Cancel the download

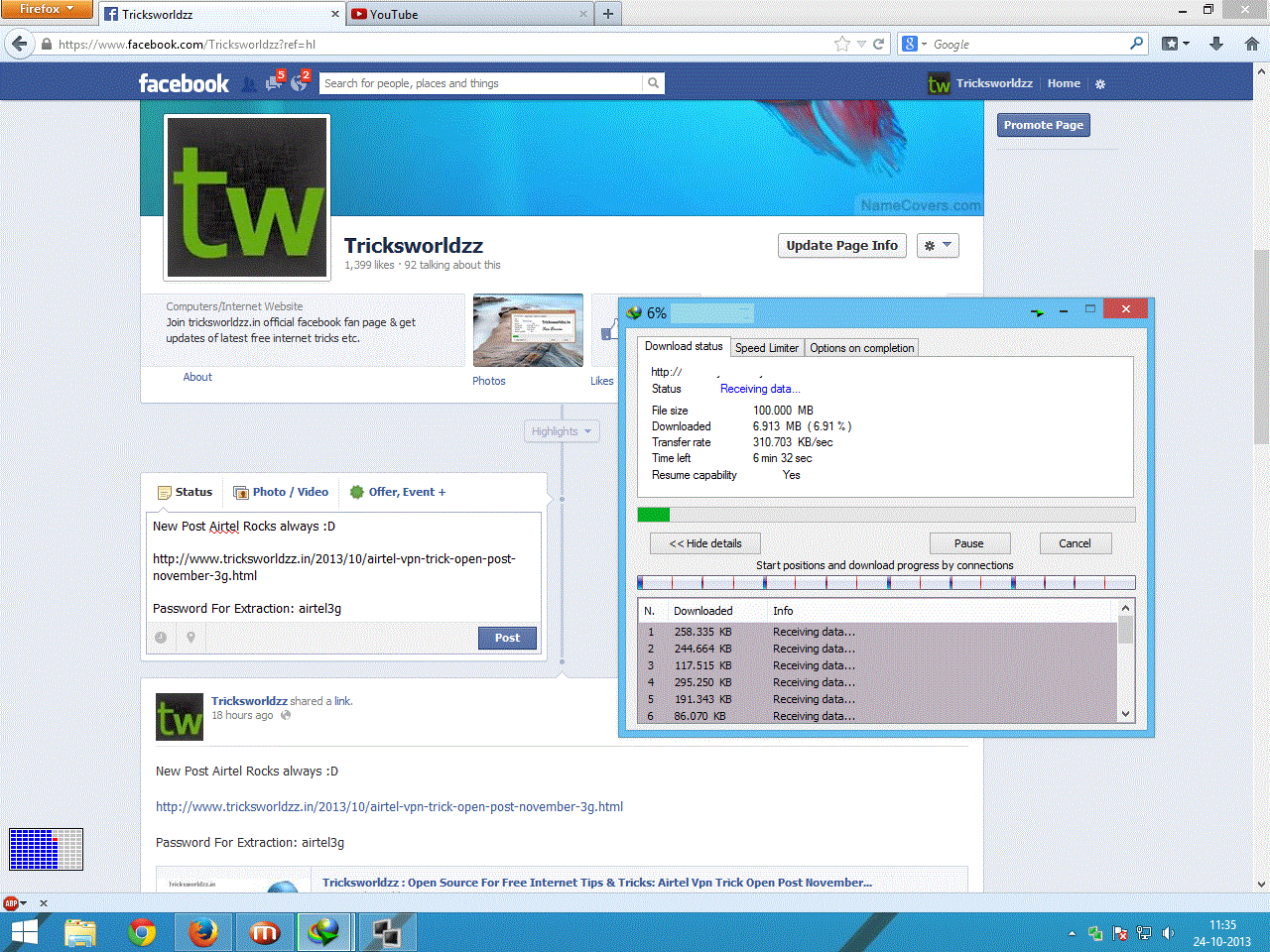coord(1075,543)
